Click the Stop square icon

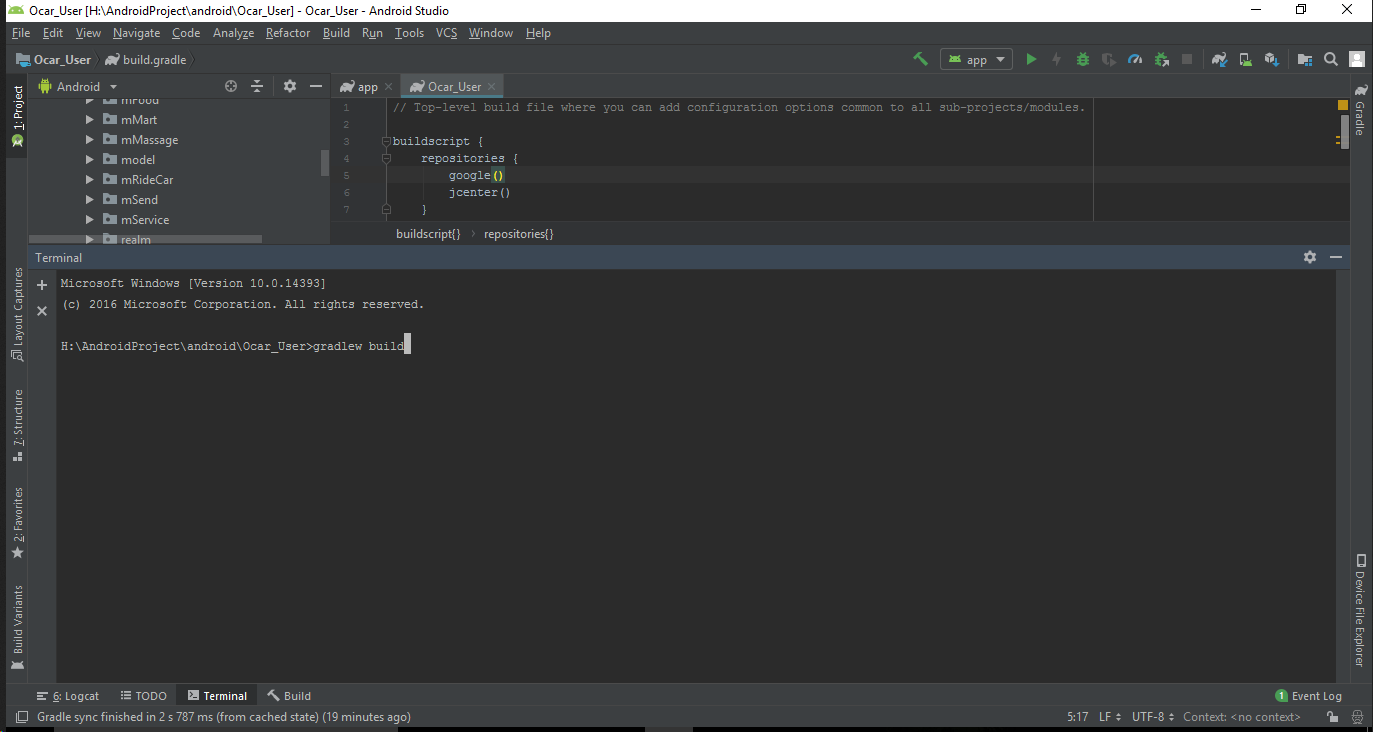point(1187,59)
